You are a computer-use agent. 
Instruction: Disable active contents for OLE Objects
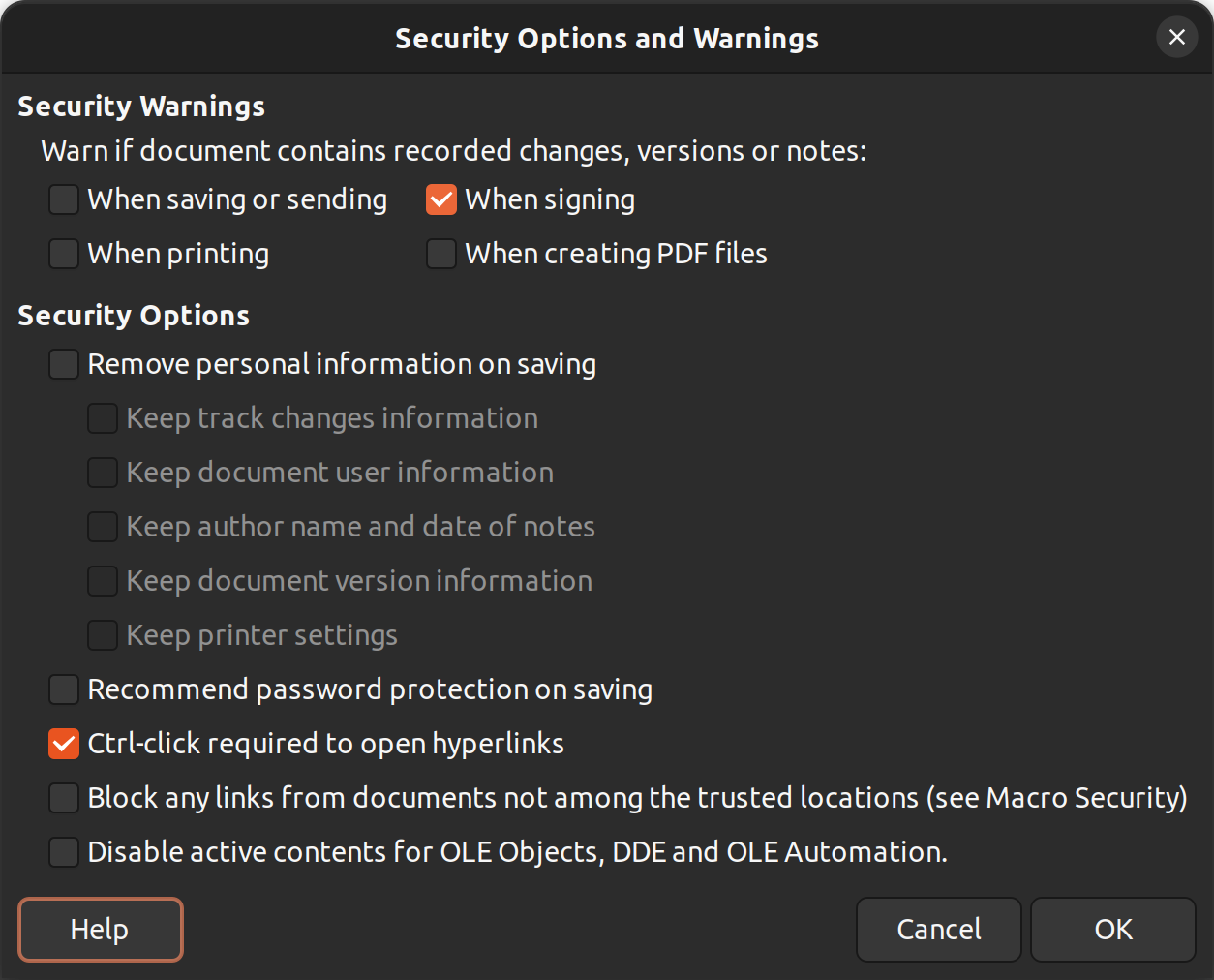coord(64,852)
